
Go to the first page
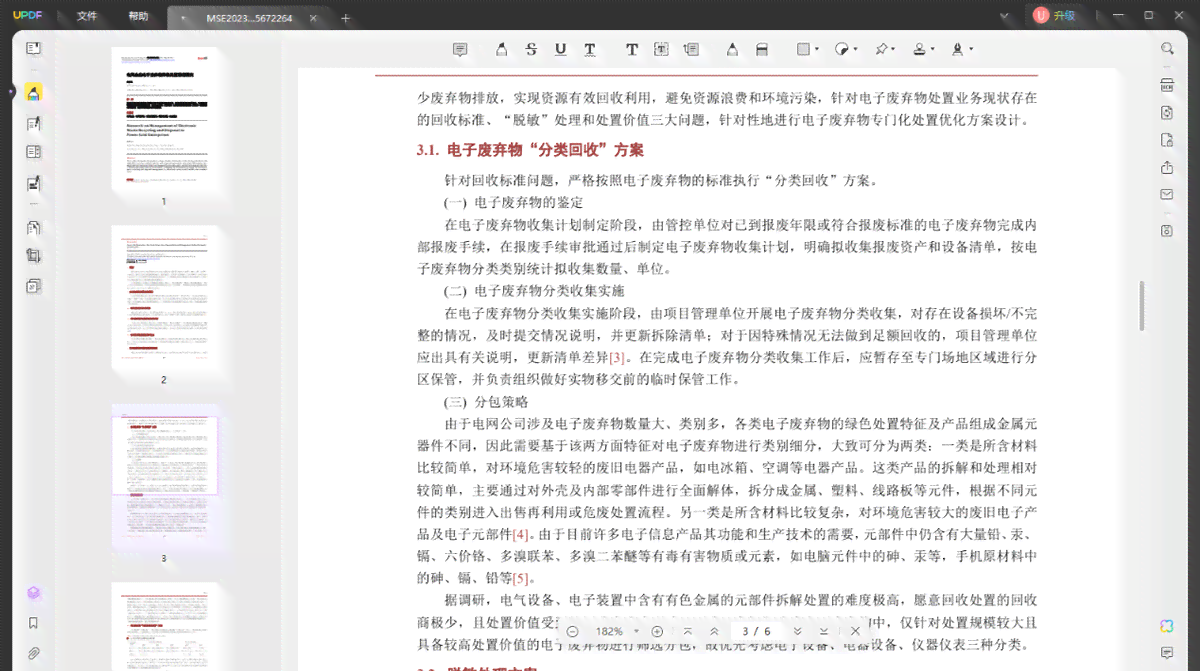tap(688, 631)
